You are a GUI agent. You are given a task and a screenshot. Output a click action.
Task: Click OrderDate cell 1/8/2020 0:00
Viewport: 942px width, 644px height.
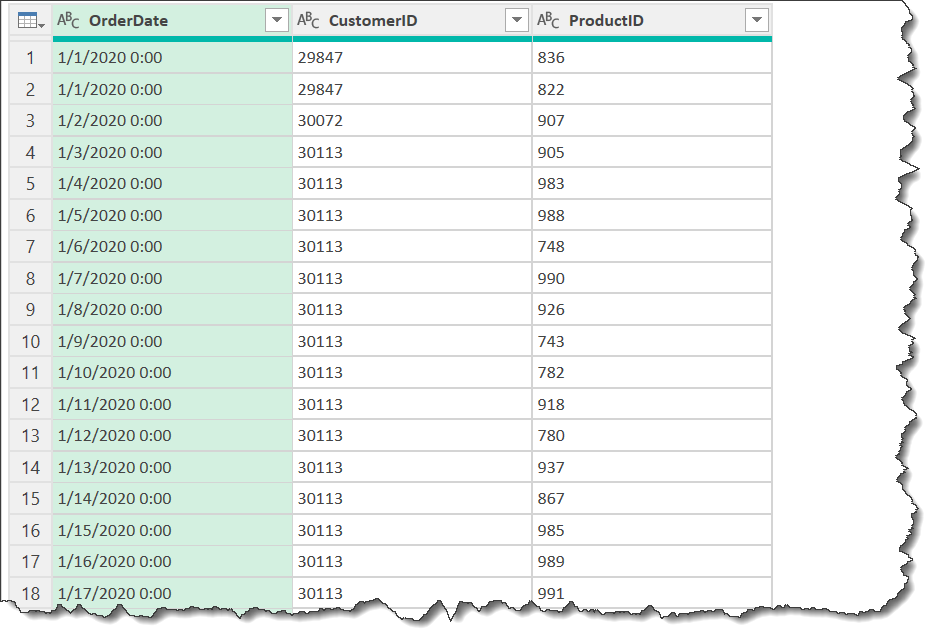(172, 310)
